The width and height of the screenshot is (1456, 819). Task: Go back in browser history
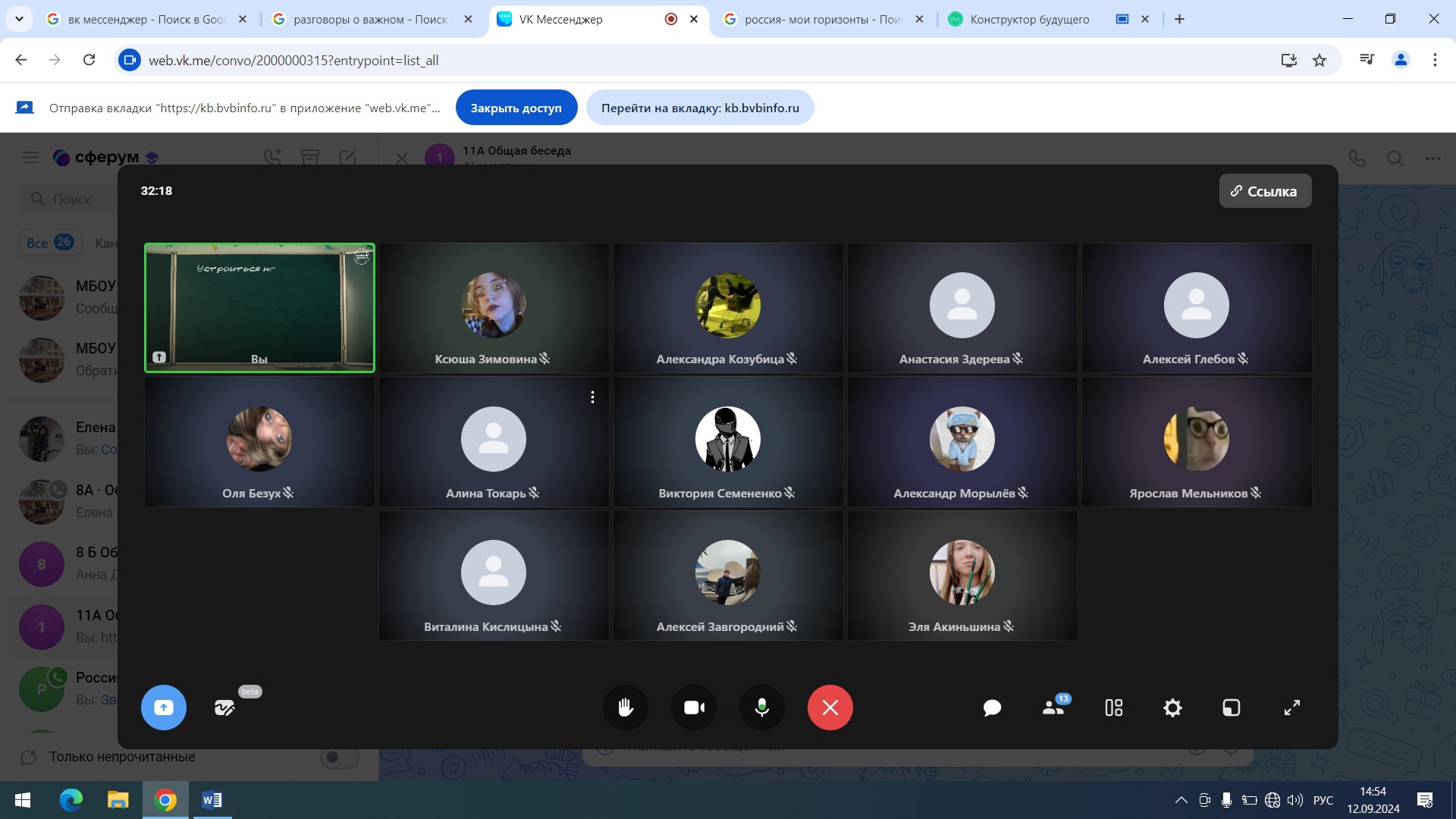(21, 60)
